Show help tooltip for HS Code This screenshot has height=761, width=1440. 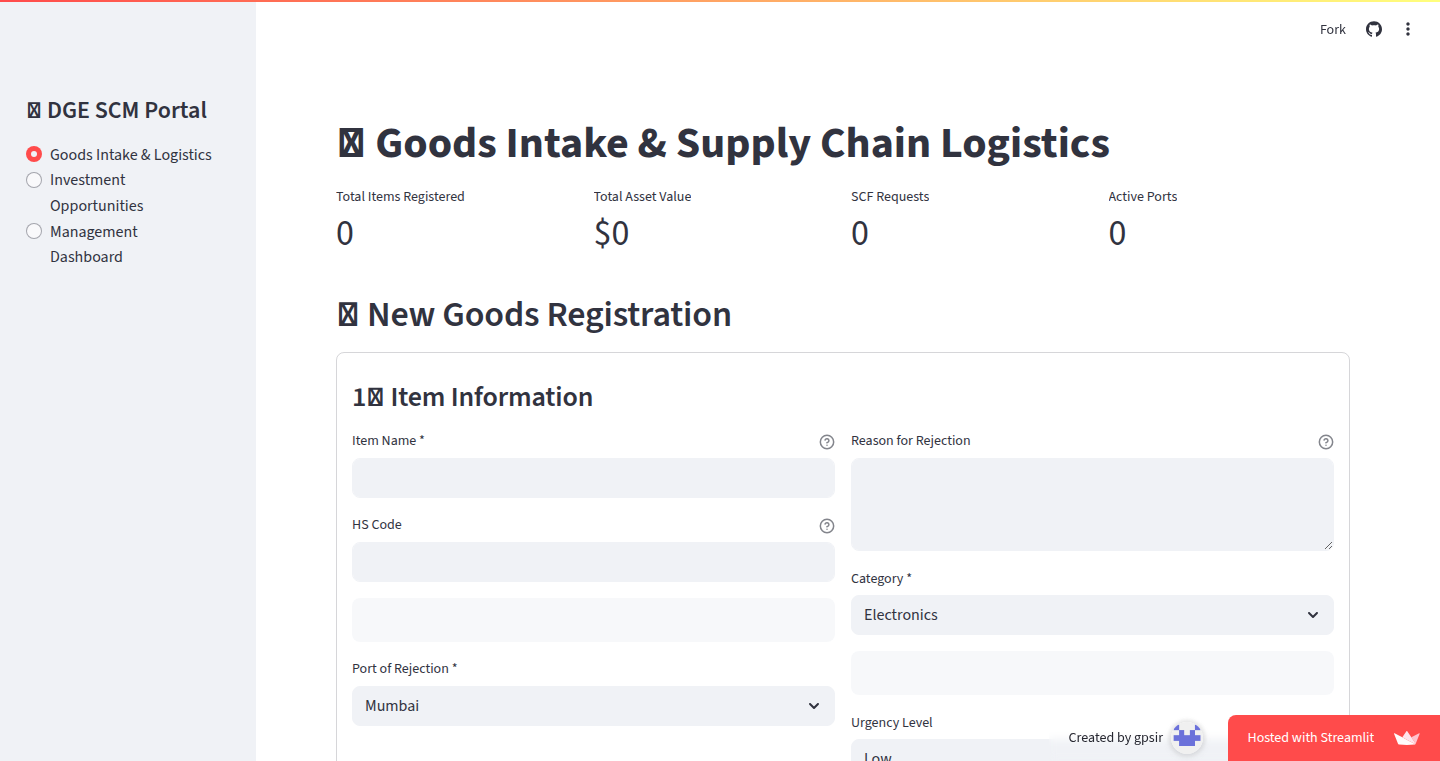pyautogui.click(x=827, y=526)
